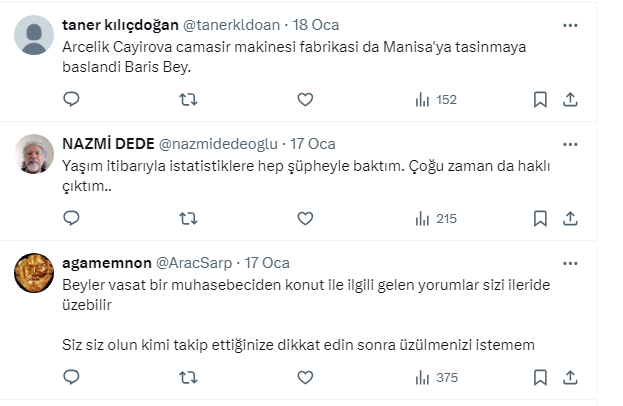Bookmark taner kılıçdoğan's tweet
Viewport: 623px width, 406px height.
click(x=540, y=99)
